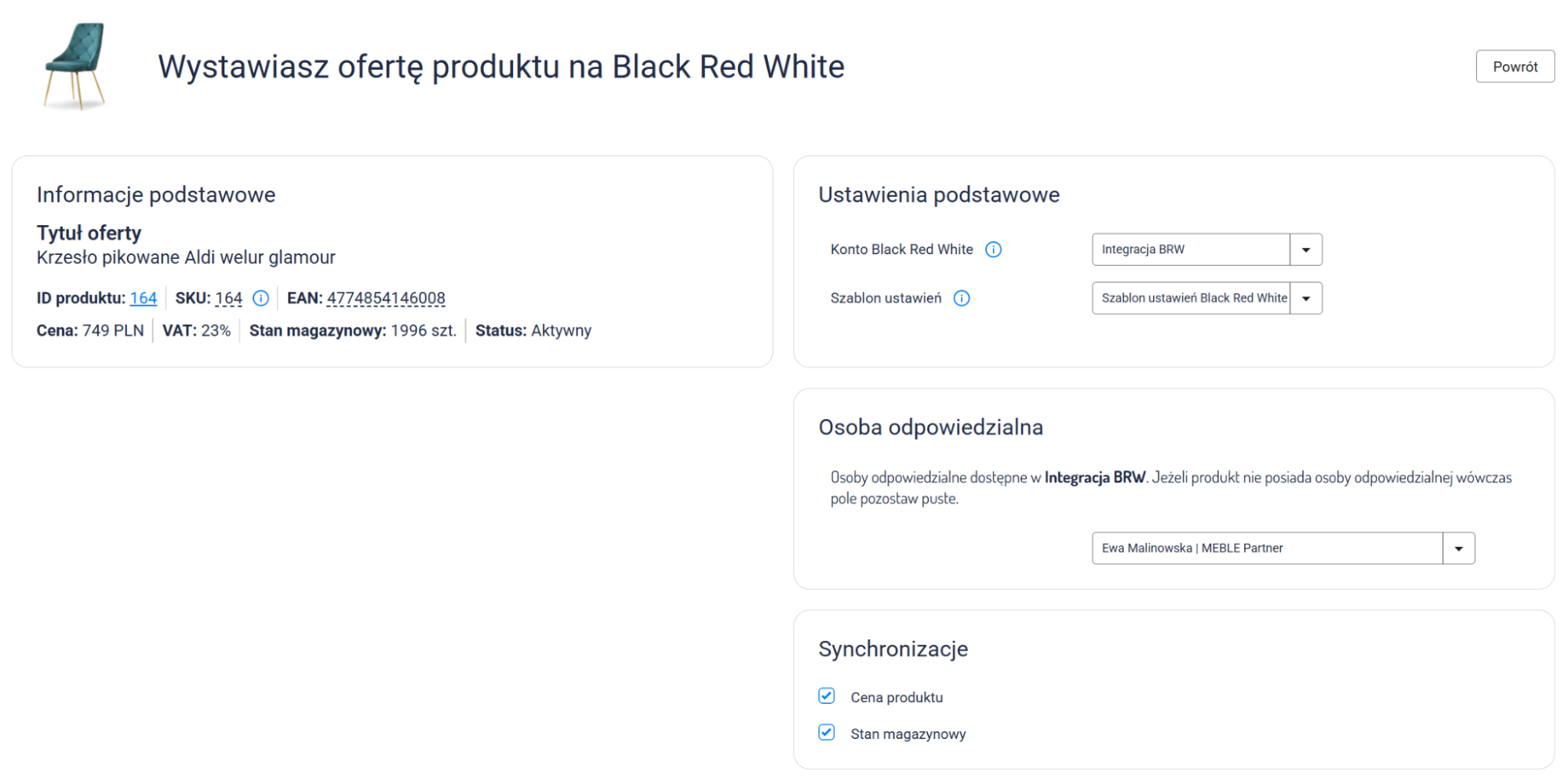The width and height of the screenshot is (1568, 783).
Task: Click info icon beside Konto Black Red White
Action: tap(993, 249)
